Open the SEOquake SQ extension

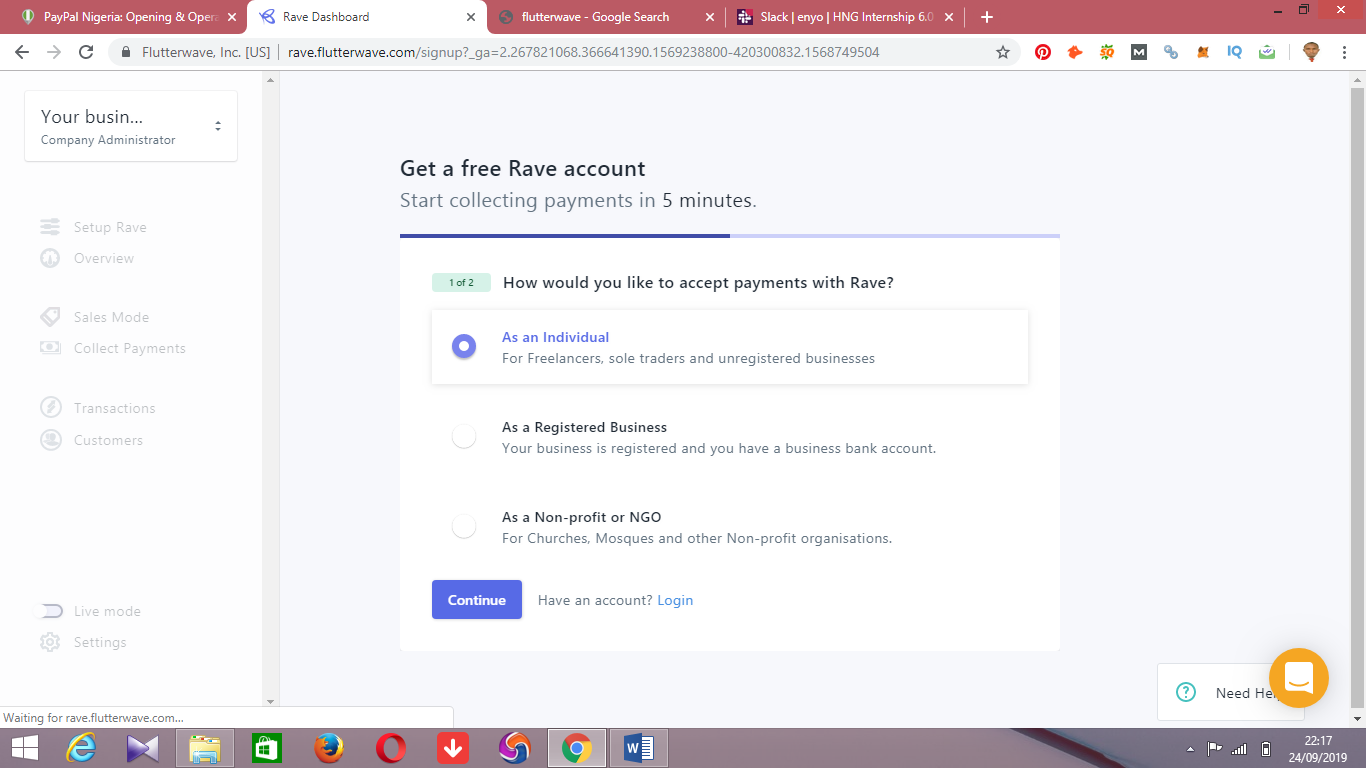click(x=1107, y=52)
